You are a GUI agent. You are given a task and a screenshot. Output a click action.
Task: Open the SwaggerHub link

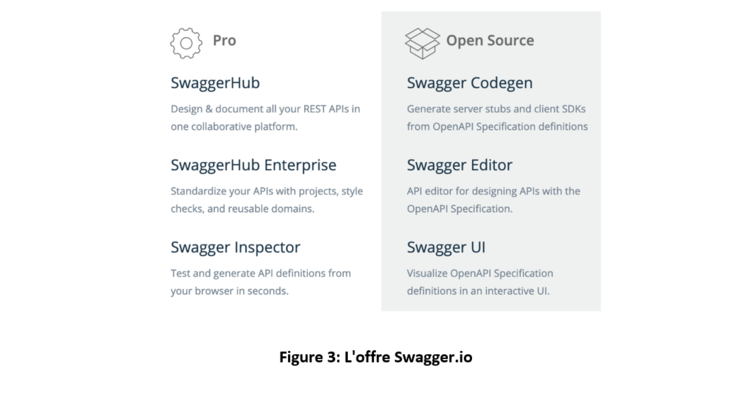tap(215, 83)
